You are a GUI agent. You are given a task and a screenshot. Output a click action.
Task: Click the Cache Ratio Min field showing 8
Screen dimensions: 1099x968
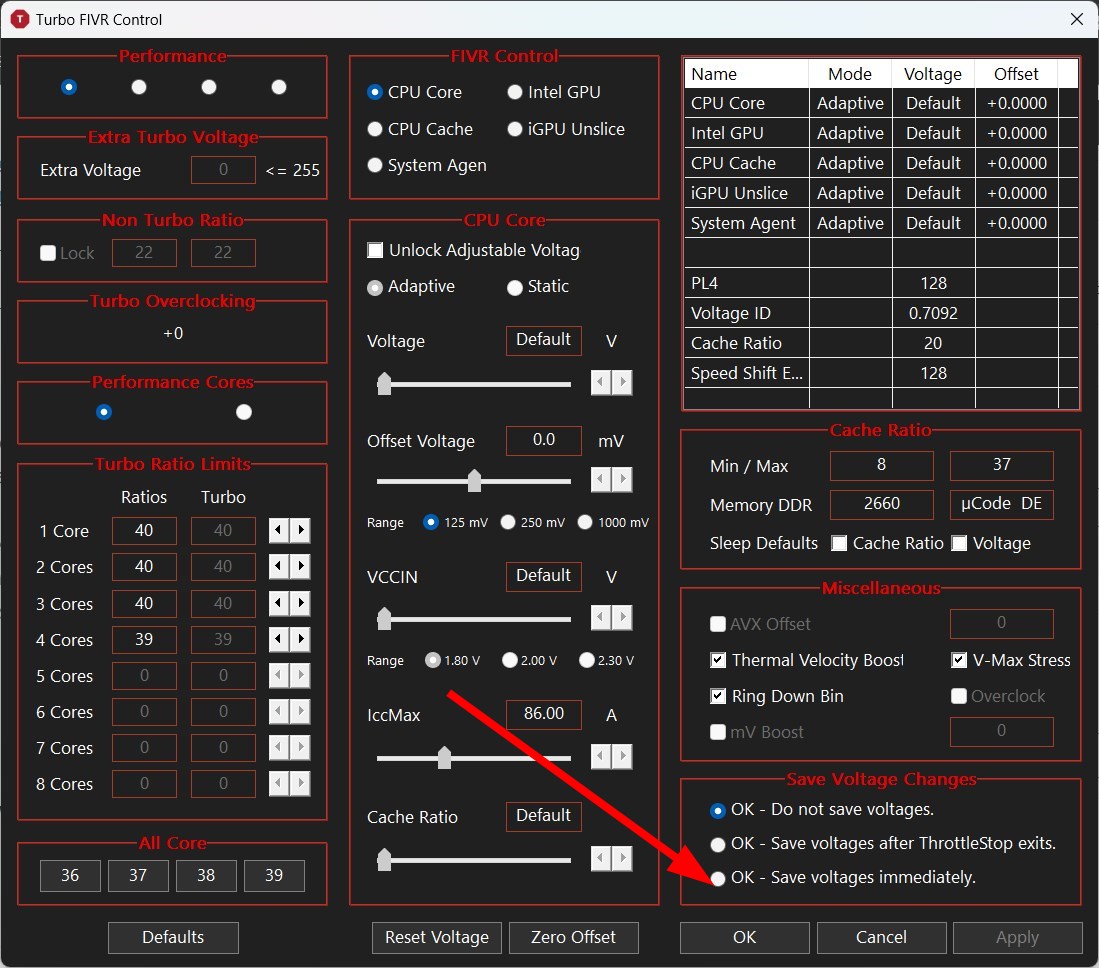click(x=882, y=465)
